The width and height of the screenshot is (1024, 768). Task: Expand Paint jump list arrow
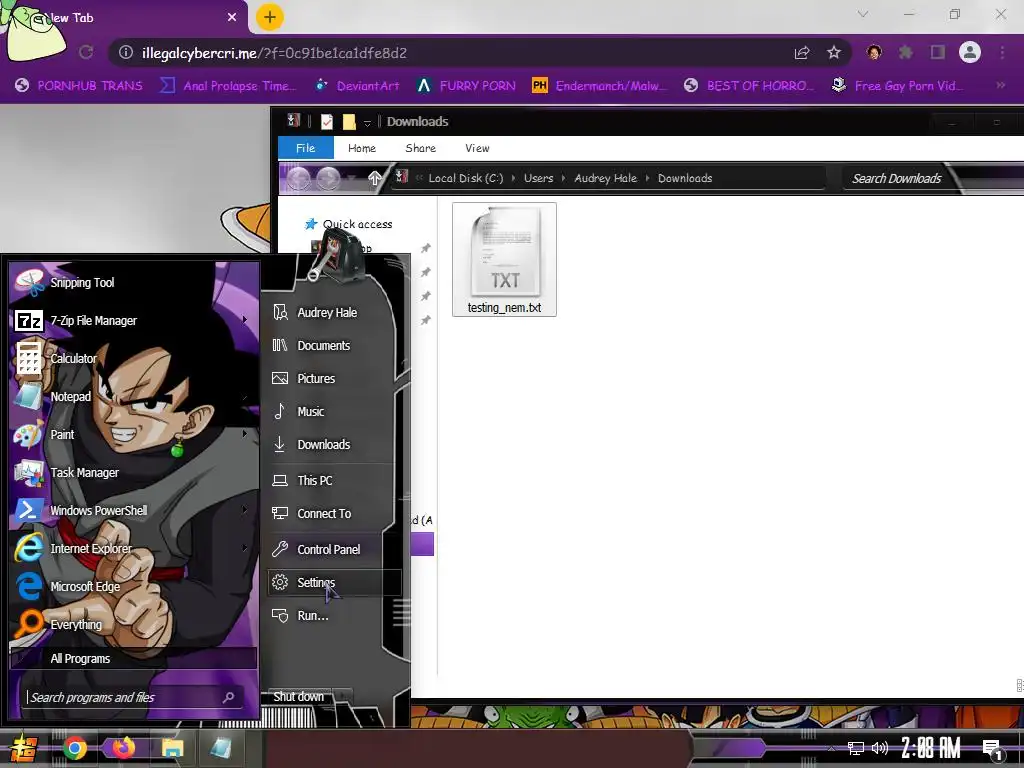click(x=245, y=434)
